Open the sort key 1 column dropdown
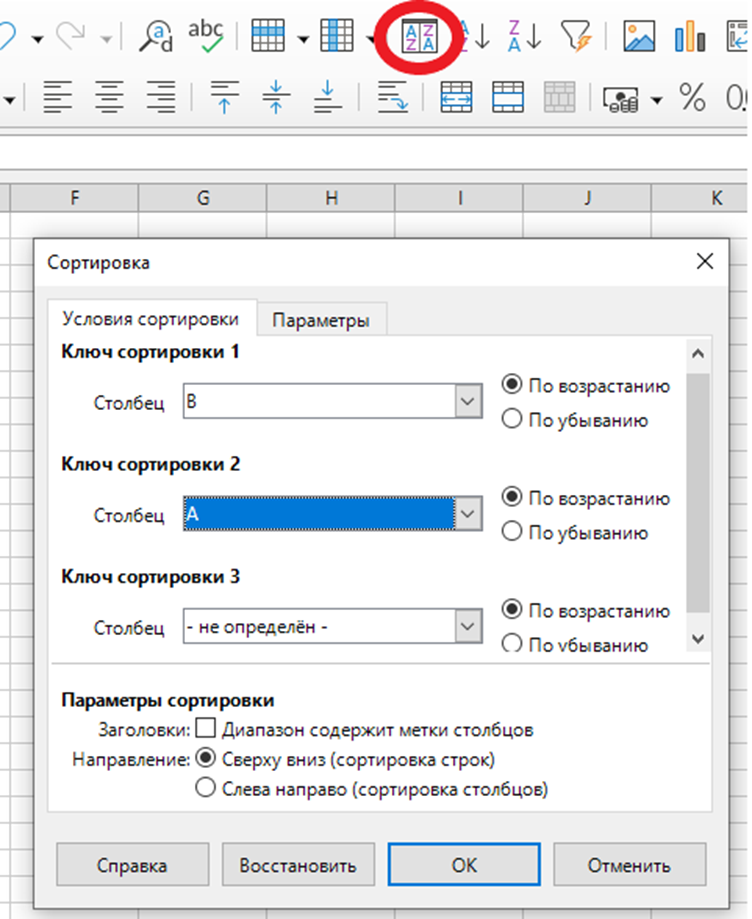 (468, 402)
